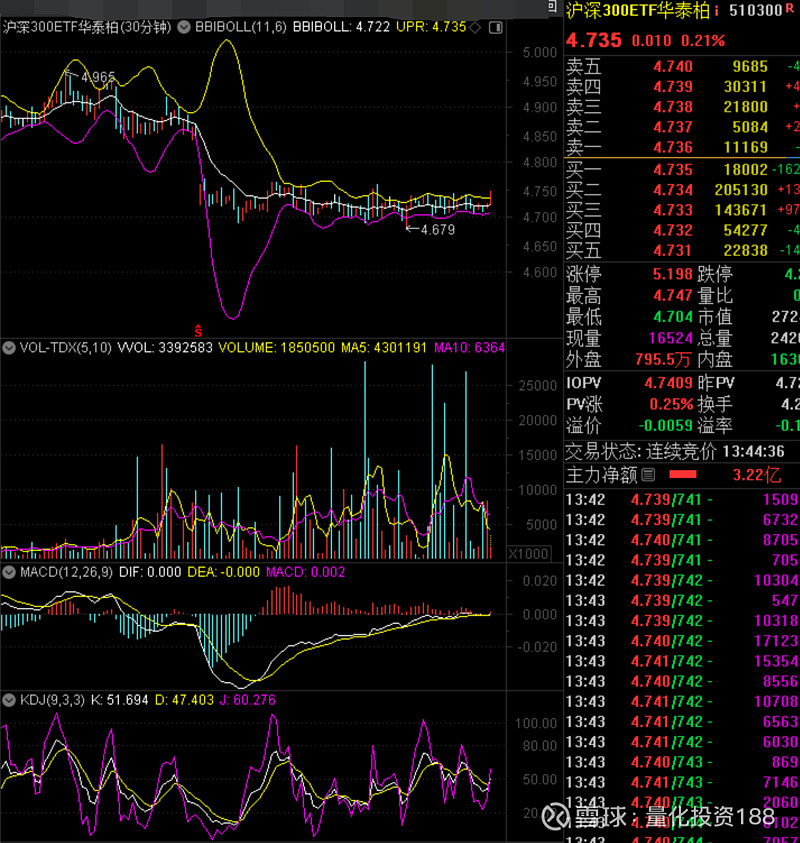The image size is (800, 843).
Task: Click the 现量 value 16524
Action: tap(670, 338)
